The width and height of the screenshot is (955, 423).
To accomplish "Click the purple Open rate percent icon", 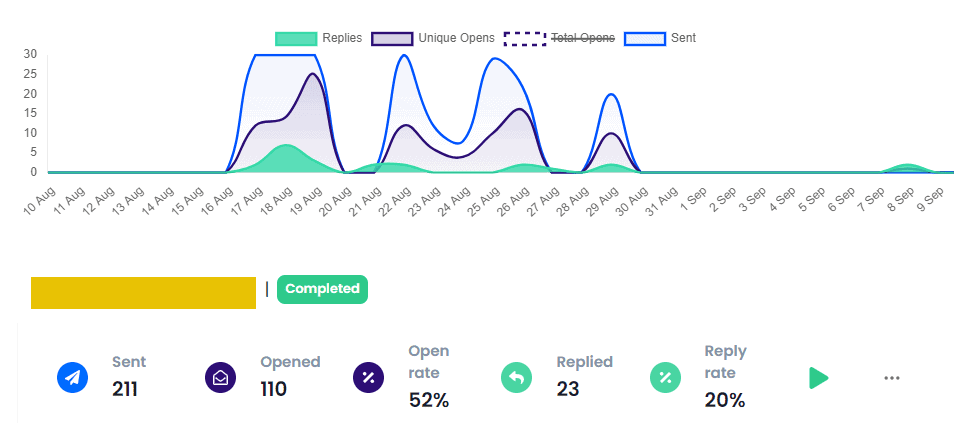I will (368, 377).
